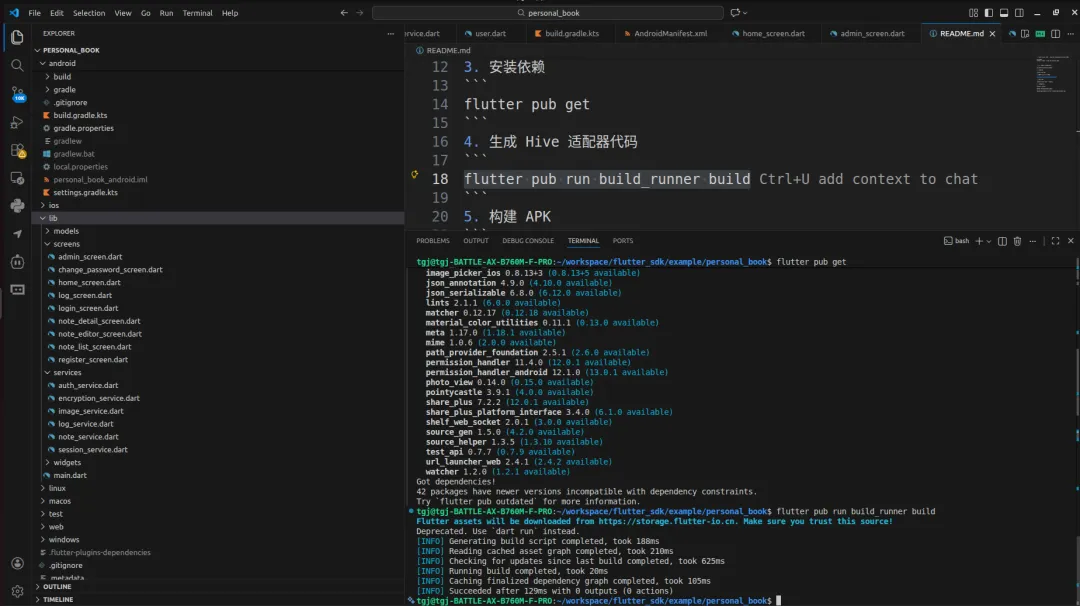
Task: Open the Search view in activity bar
Action: [x=17, y=65]
